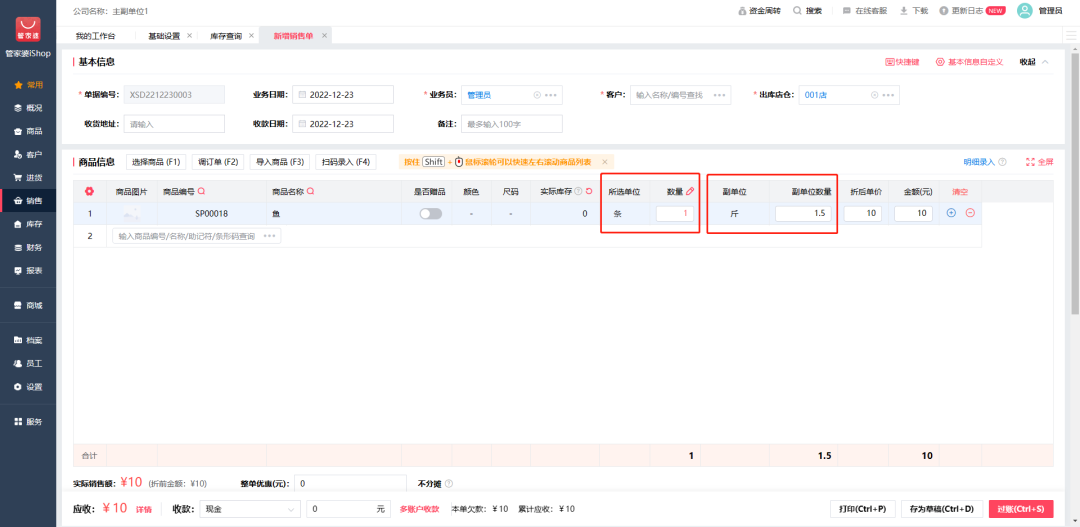Remove row 1 with the minus icon
The height and width of the screenshot is (527, 1080).
point(970,214)
